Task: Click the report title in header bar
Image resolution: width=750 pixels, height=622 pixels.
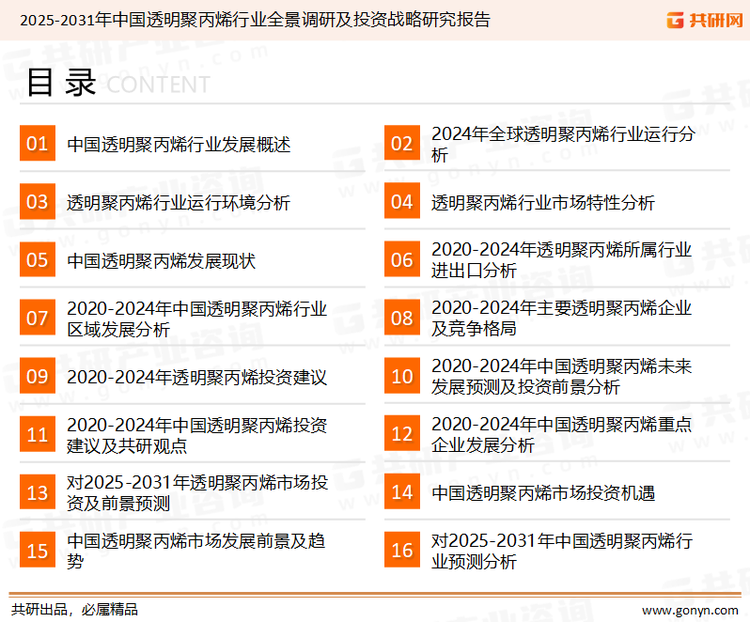Action: click(x=255, y=20)
